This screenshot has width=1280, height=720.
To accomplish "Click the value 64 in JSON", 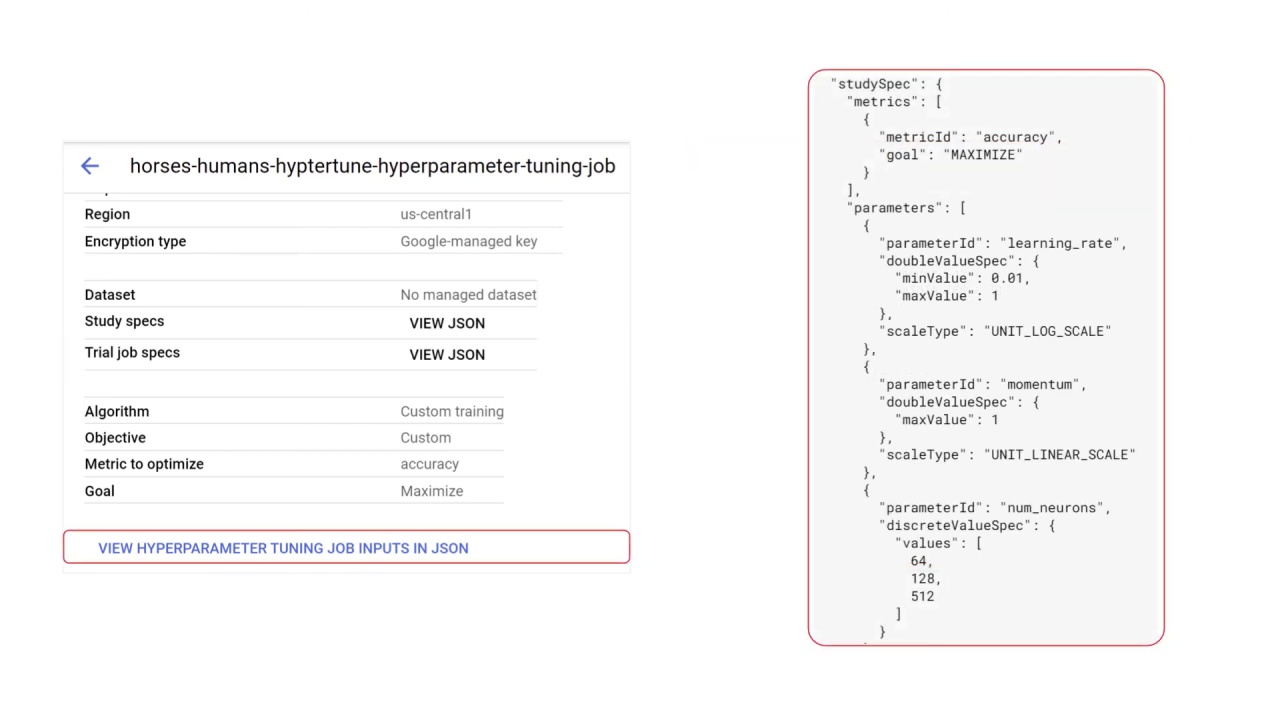I will [919, 561].
